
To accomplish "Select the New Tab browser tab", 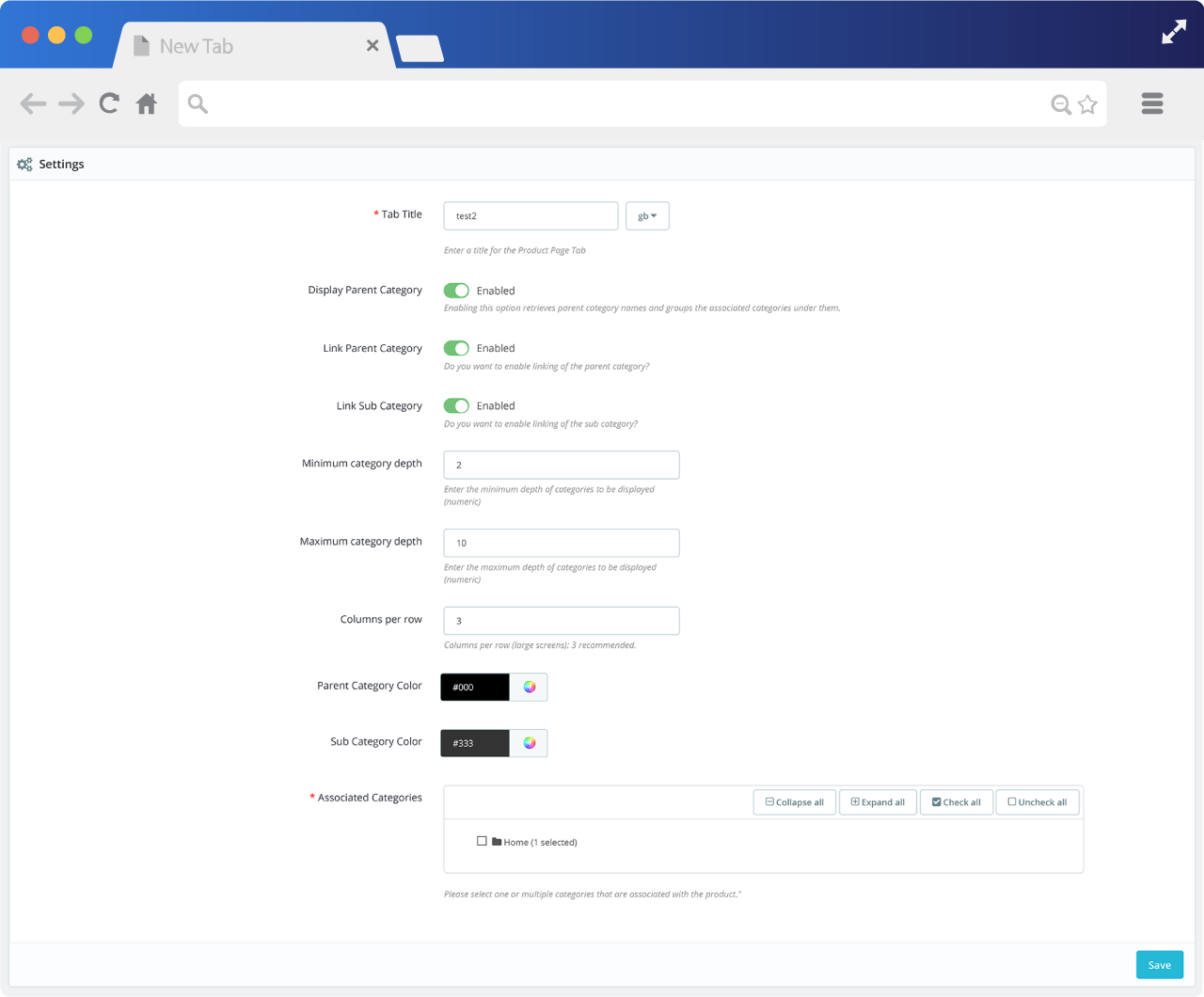I will [x=254, y=45].
